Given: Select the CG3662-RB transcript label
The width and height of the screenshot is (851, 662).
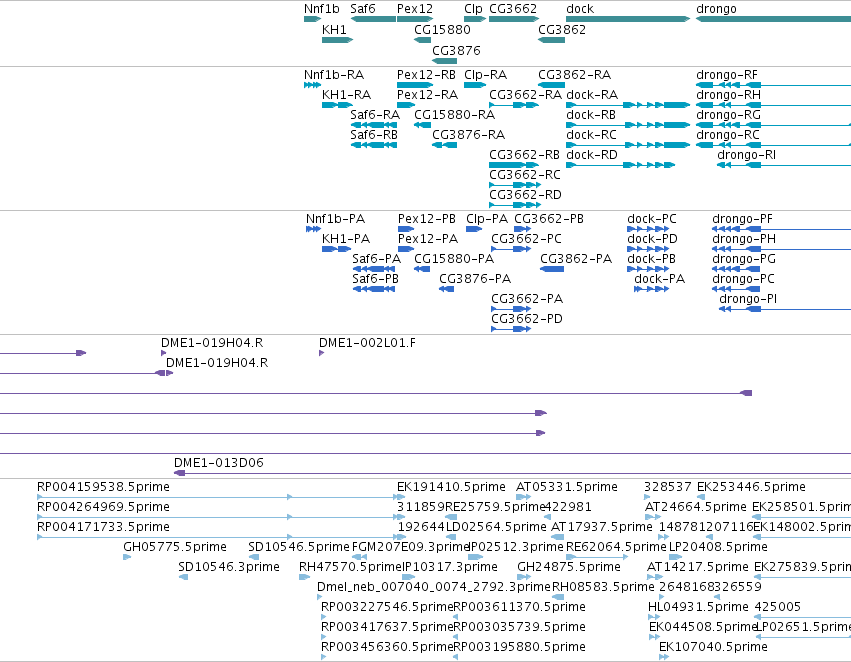Looking at the screenshot, I should coord(524,155).
